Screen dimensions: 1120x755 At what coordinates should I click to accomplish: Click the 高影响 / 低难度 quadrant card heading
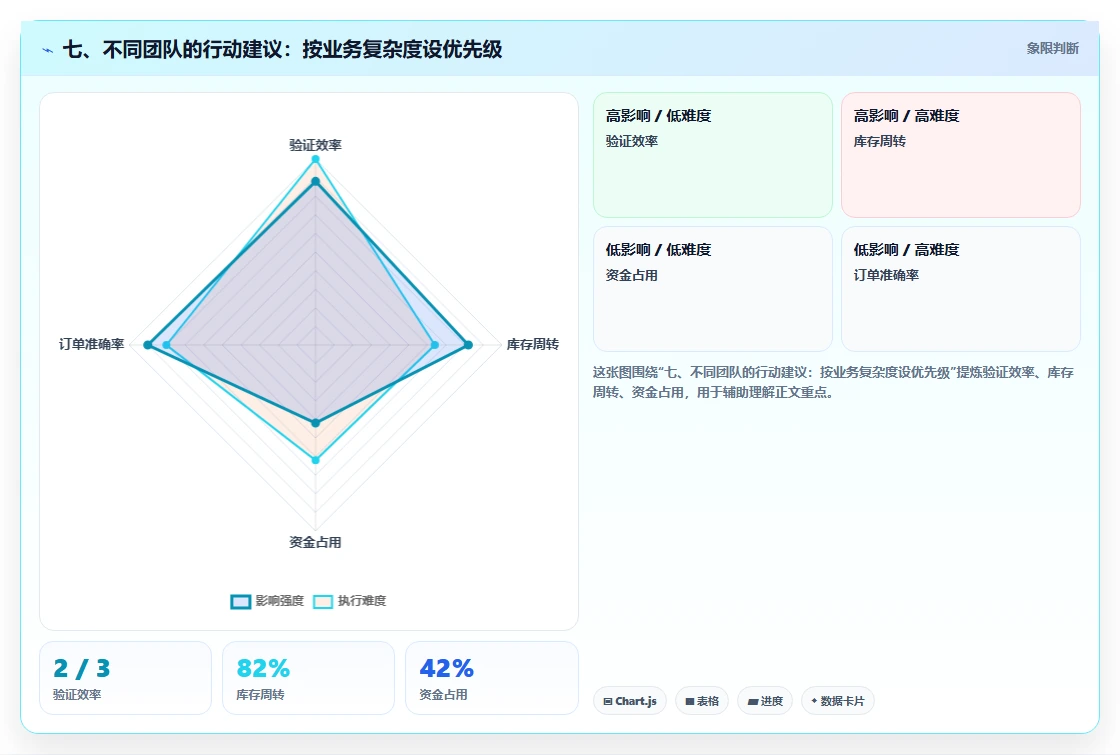659,116
